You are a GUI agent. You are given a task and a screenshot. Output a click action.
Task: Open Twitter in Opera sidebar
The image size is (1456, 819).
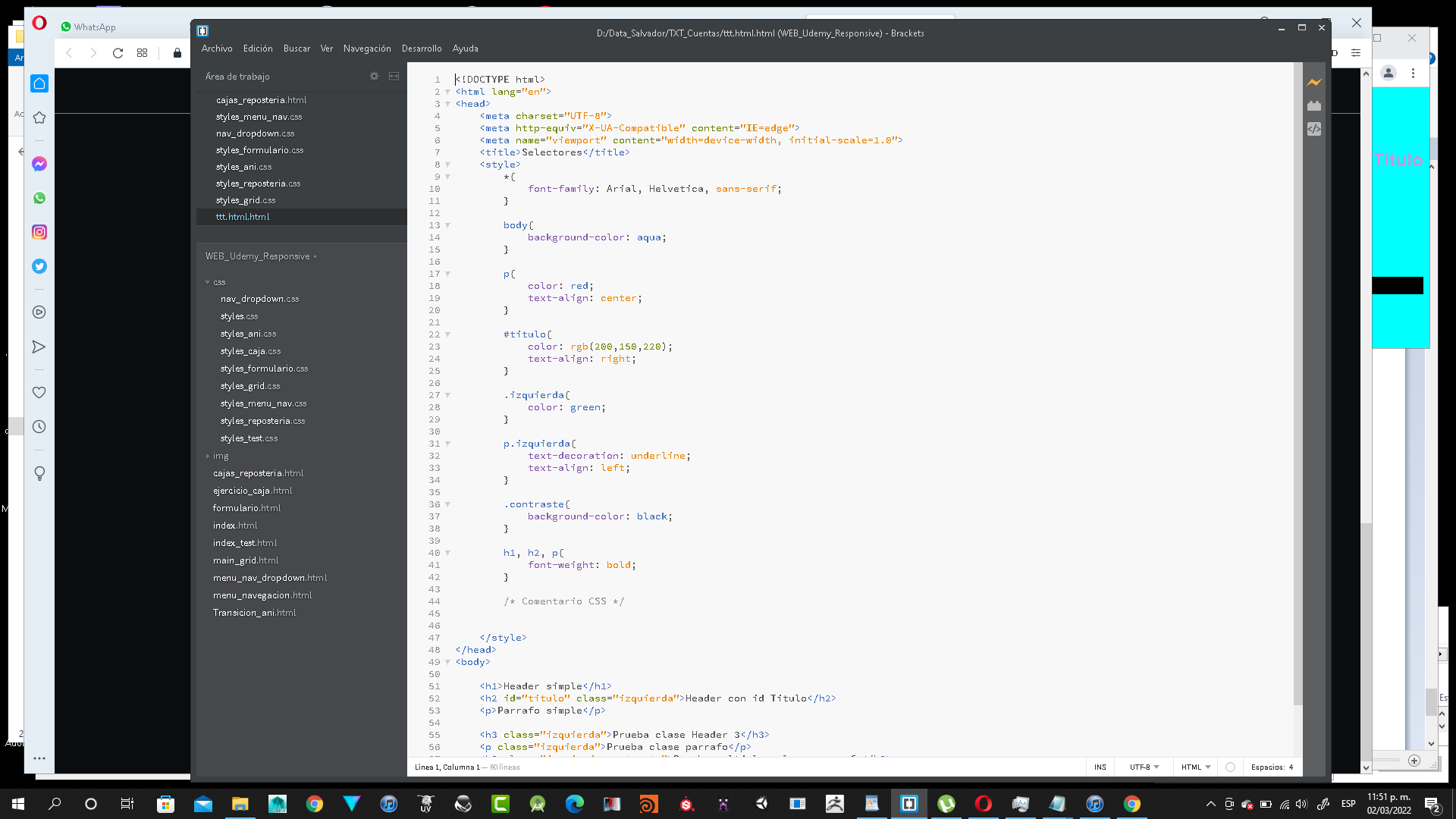39,266
